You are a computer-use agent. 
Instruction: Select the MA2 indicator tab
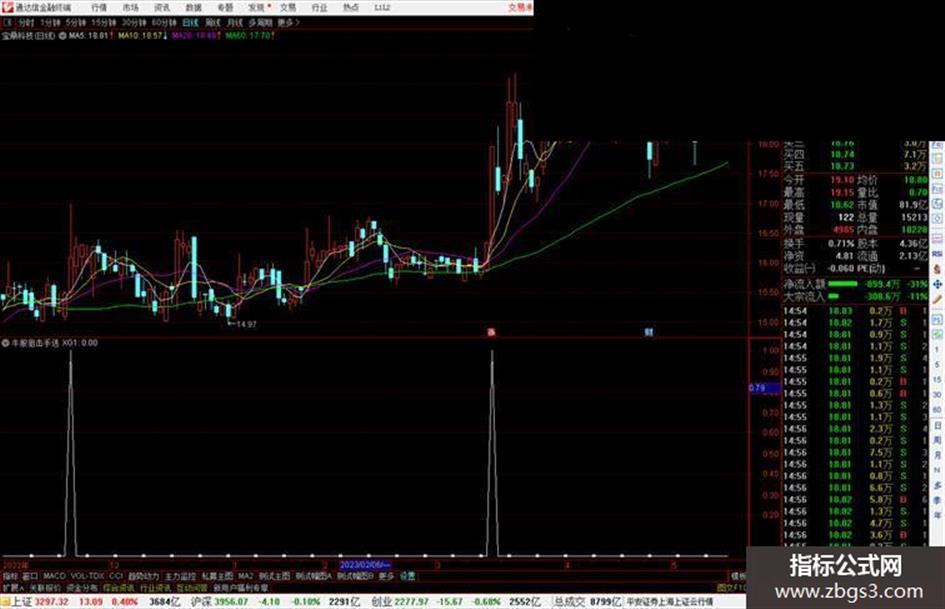click(x=245, y=576)
